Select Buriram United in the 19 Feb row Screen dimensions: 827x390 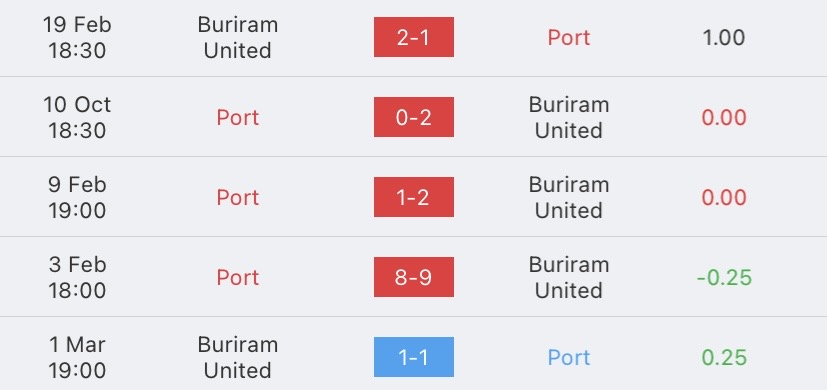pyautogui.click(x=237, y=37)
